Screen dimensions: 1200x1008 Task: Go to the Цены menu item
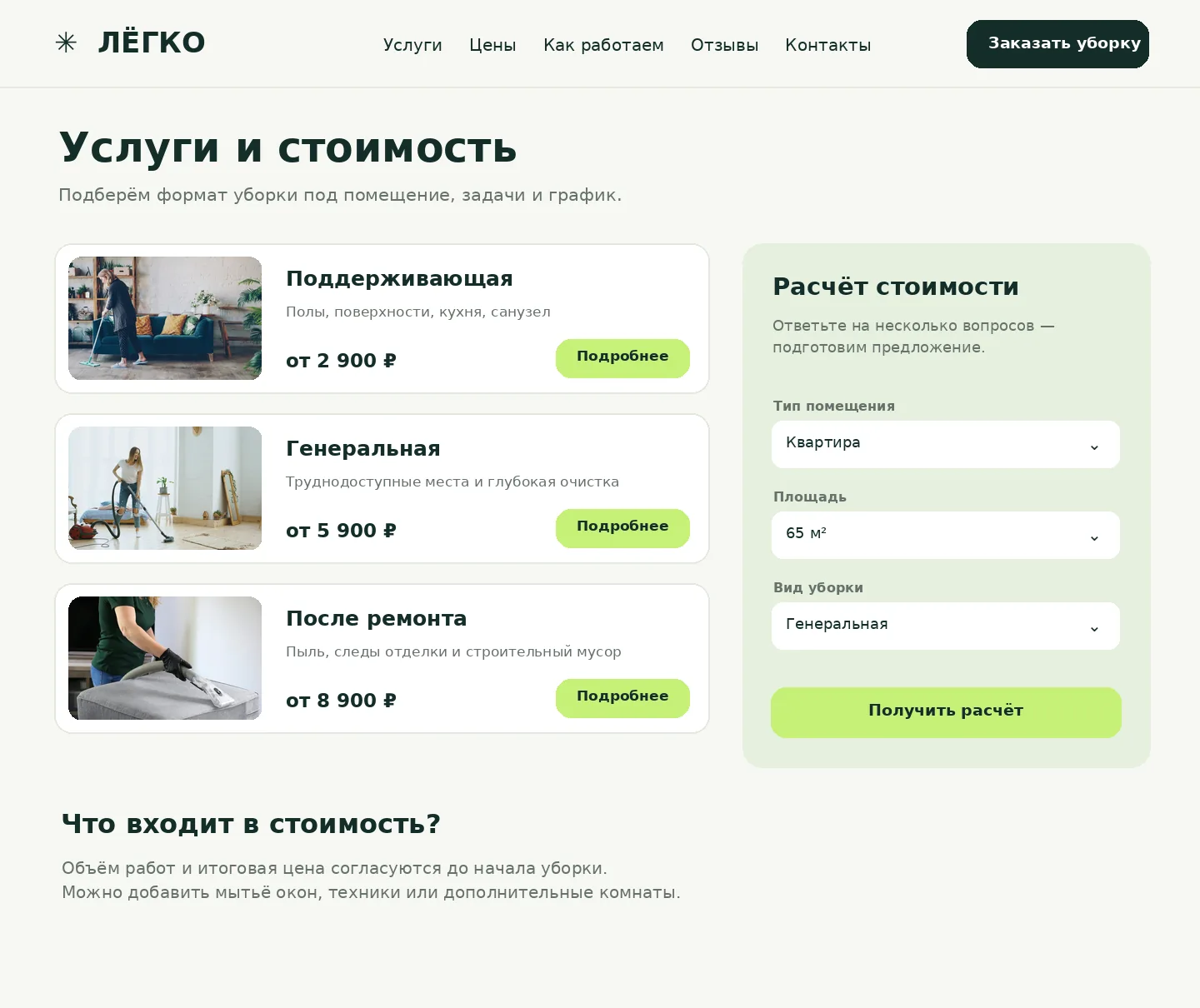[x=492, y=45]
